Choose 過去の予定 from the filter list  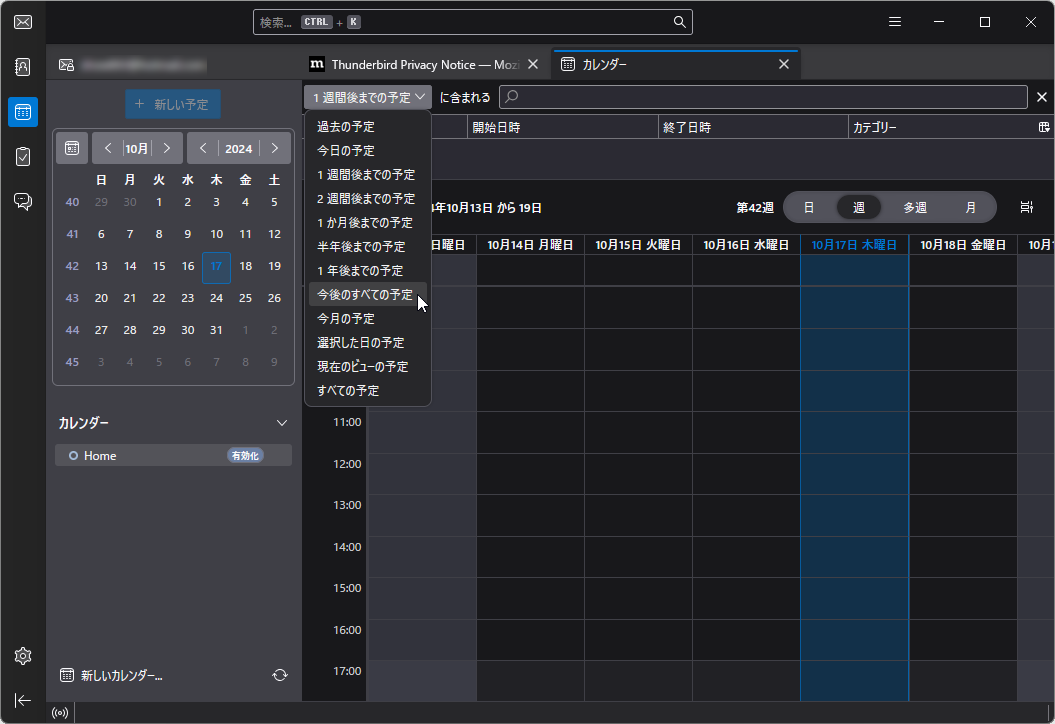368,126
